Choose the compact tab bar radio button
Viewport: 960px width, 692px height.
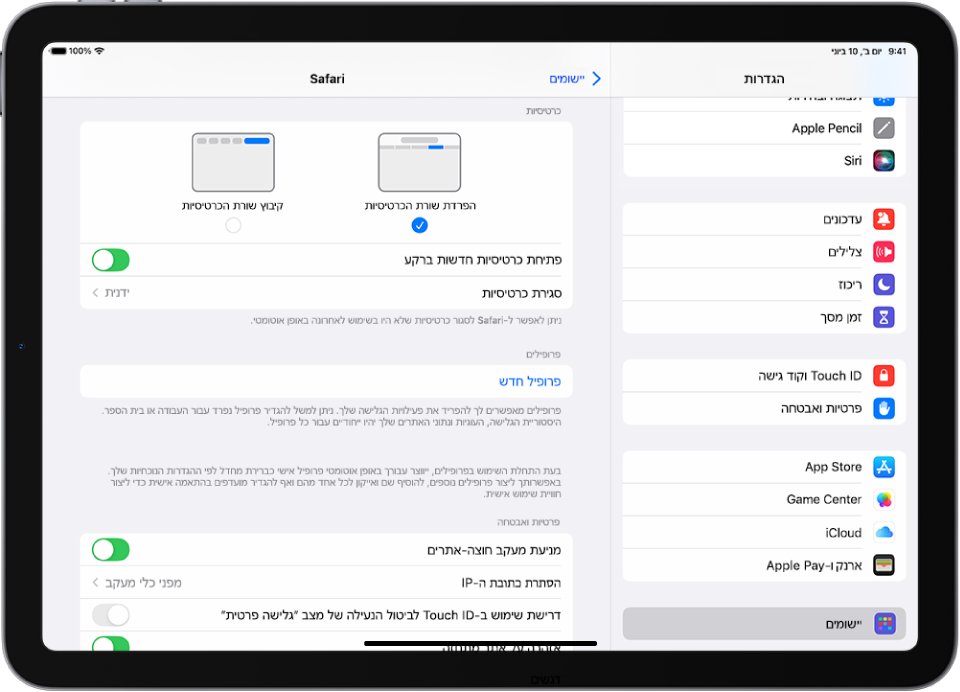[233, 226]
